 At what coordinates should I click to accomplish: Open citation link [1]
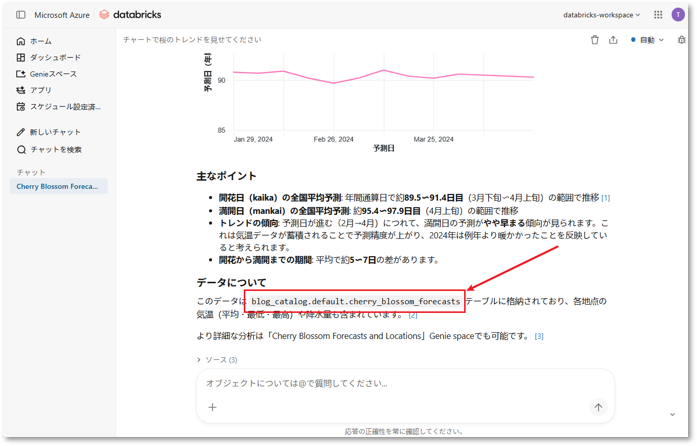pyautogui.click(x=605, y=198)
